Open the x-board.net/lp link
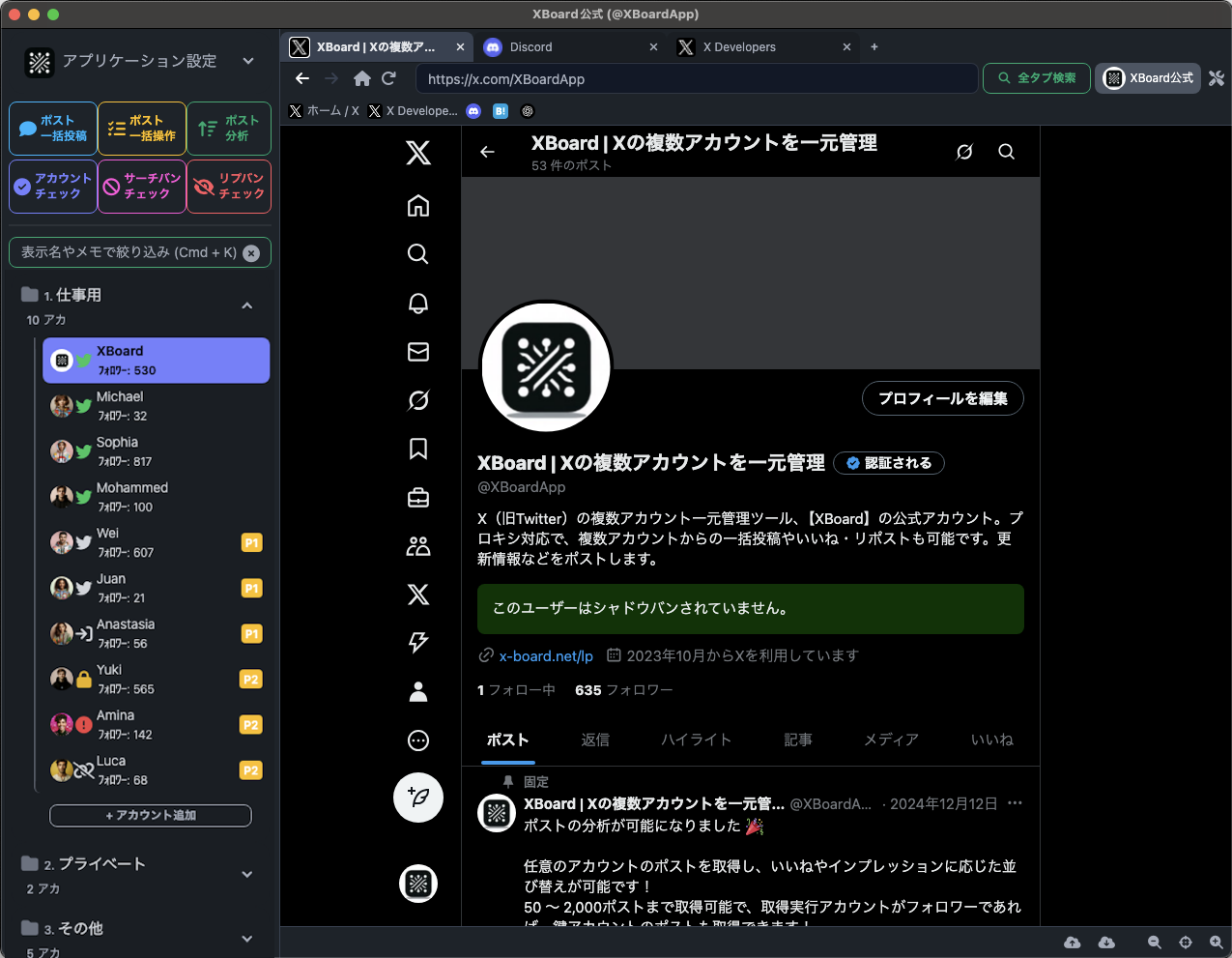Screen dimensions: 1232x958 pos(546,655)
